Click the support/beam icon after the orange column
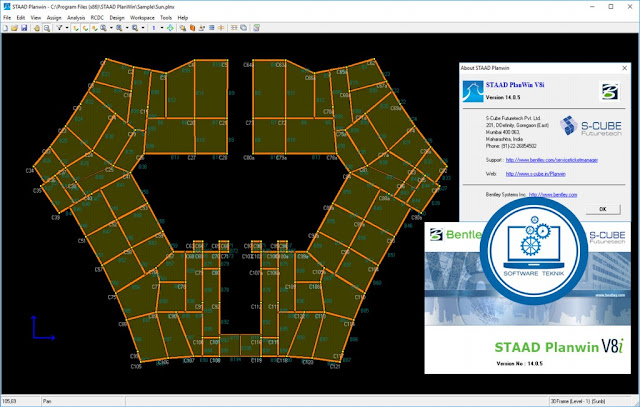This screenshot has height=407, width=640. [202, 28]
